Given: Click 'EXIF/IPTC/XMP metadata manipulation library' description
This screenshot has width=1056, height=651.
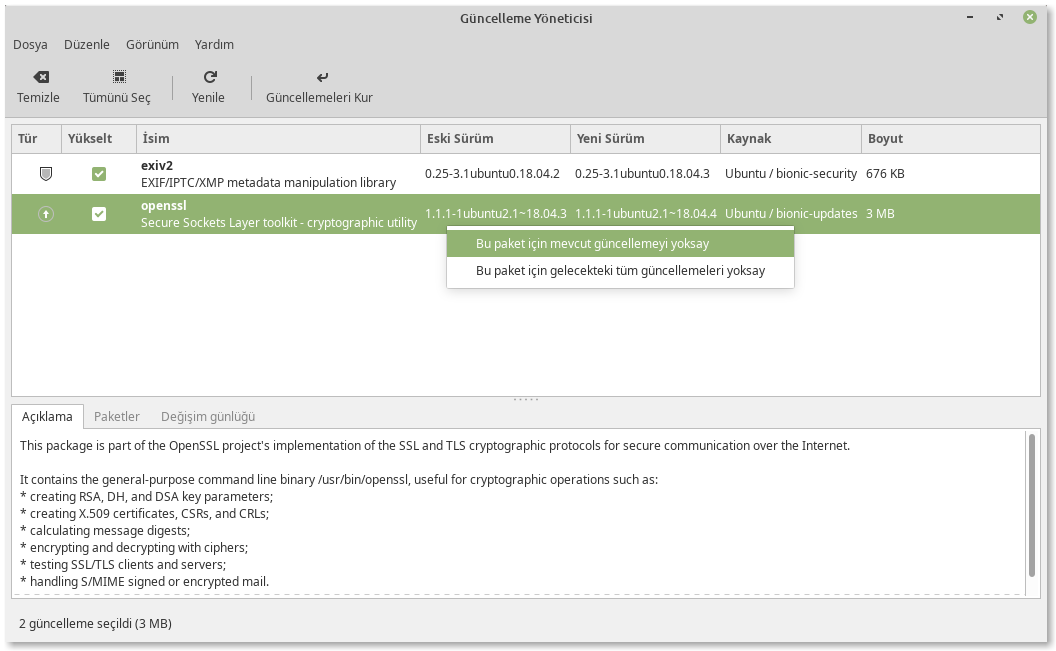Looking at the screenshot, I should pos(269,182).
